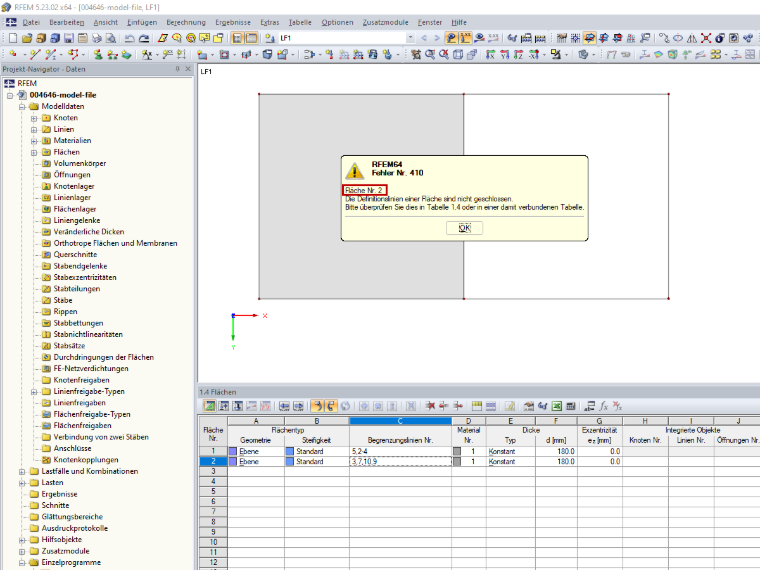This screenshot has height=570, width=760.
Task: Click the view in Z direction icon
Action: [519, 54]
